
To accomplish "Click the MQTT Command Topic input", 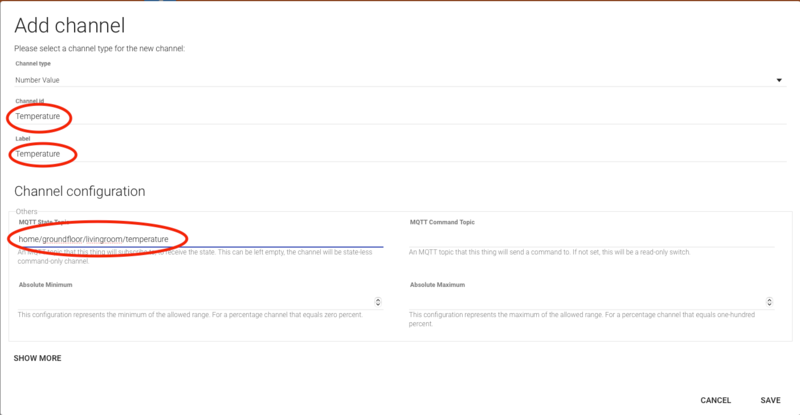I will pos(590,239).
